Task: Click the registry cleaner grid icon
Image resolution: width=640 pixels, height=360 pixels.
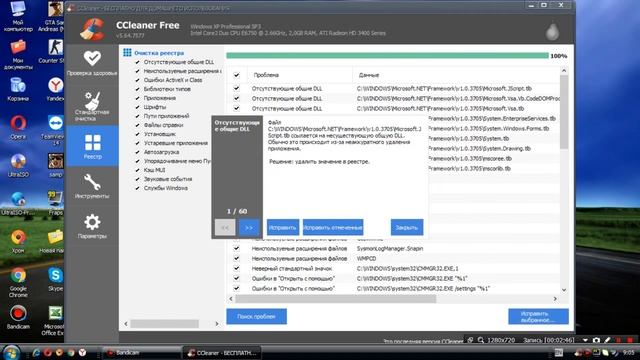Action: point(127,53)
